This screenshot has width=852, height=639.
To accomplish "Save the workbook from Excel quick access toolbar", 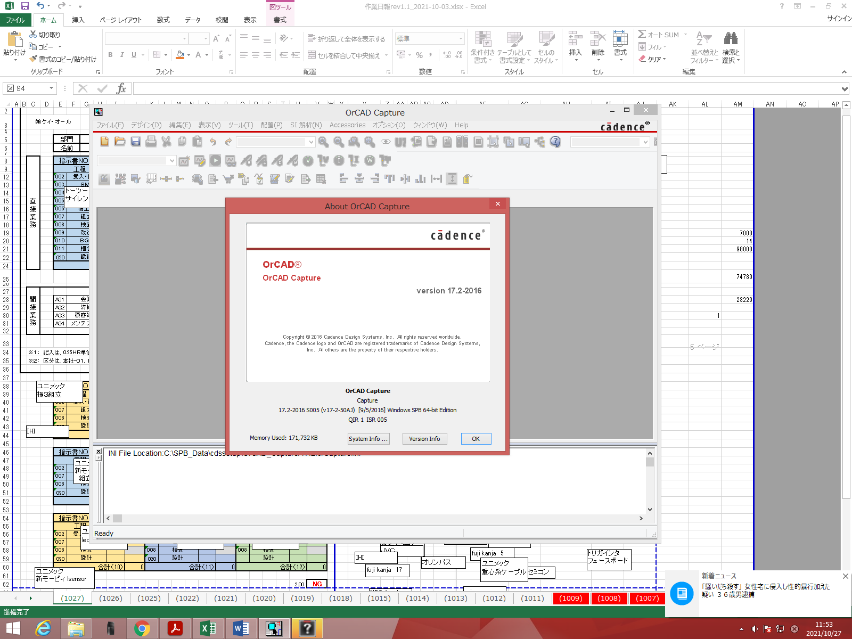I will tap(24, 6).
